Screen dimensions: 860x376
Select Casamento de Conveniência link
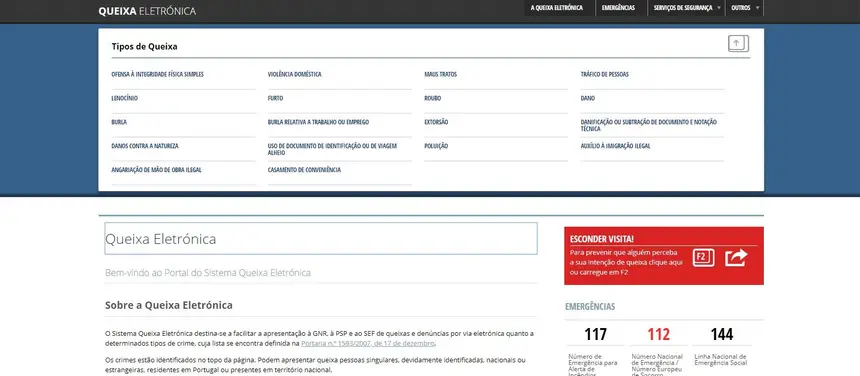coord(304,170)
